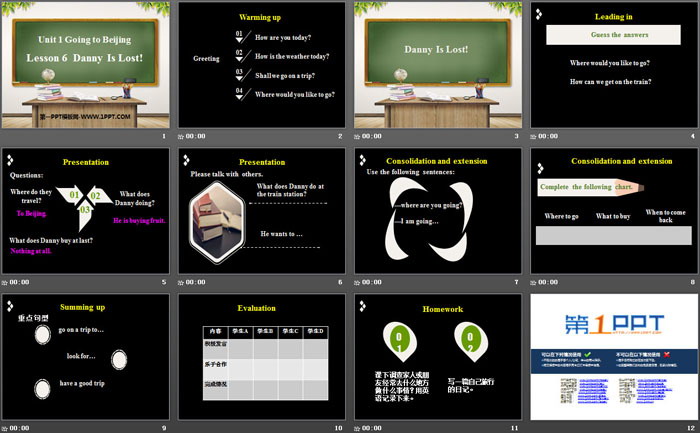Select slide 10 'Evaluation' thumbnail

pos(262,357)
